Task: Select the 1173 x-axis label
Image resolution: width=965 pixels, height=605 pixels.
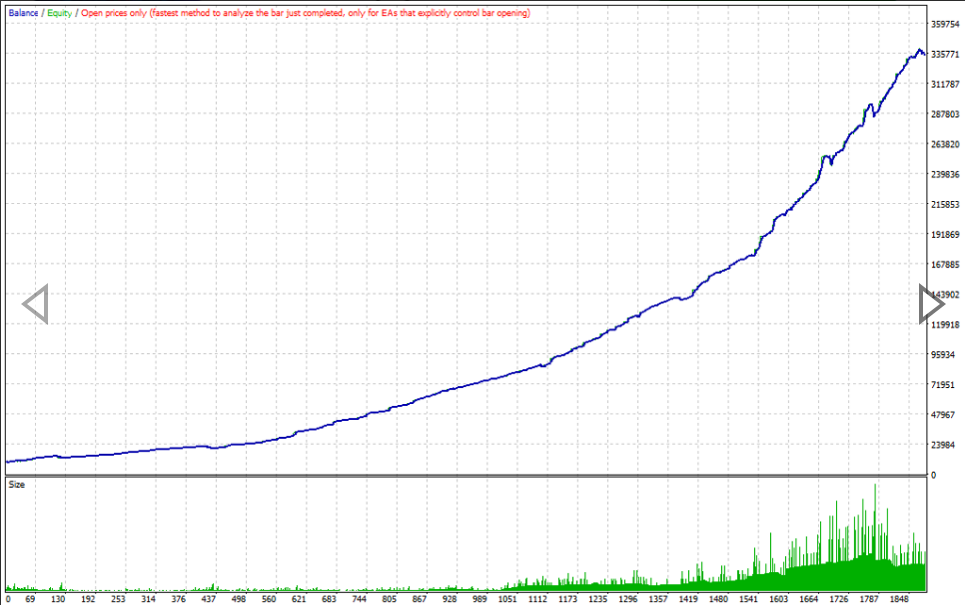Action: tap(568, 599)
